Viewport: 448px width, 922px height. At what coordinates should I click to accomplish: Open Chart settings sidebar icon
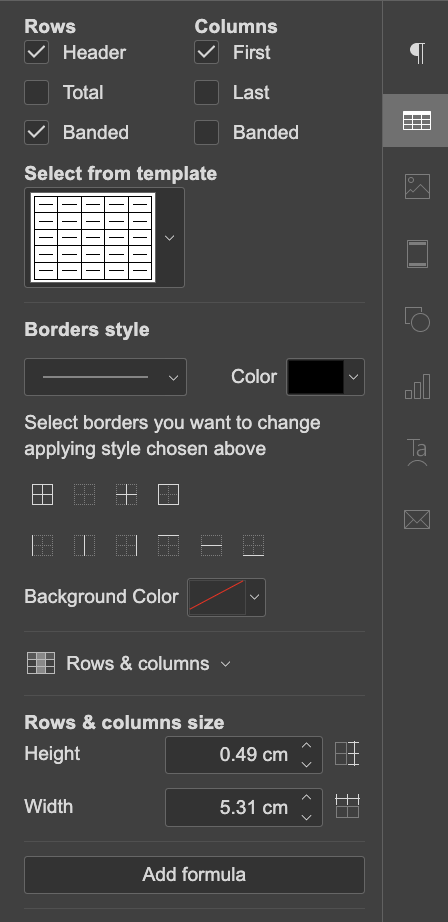click(417, 386)
